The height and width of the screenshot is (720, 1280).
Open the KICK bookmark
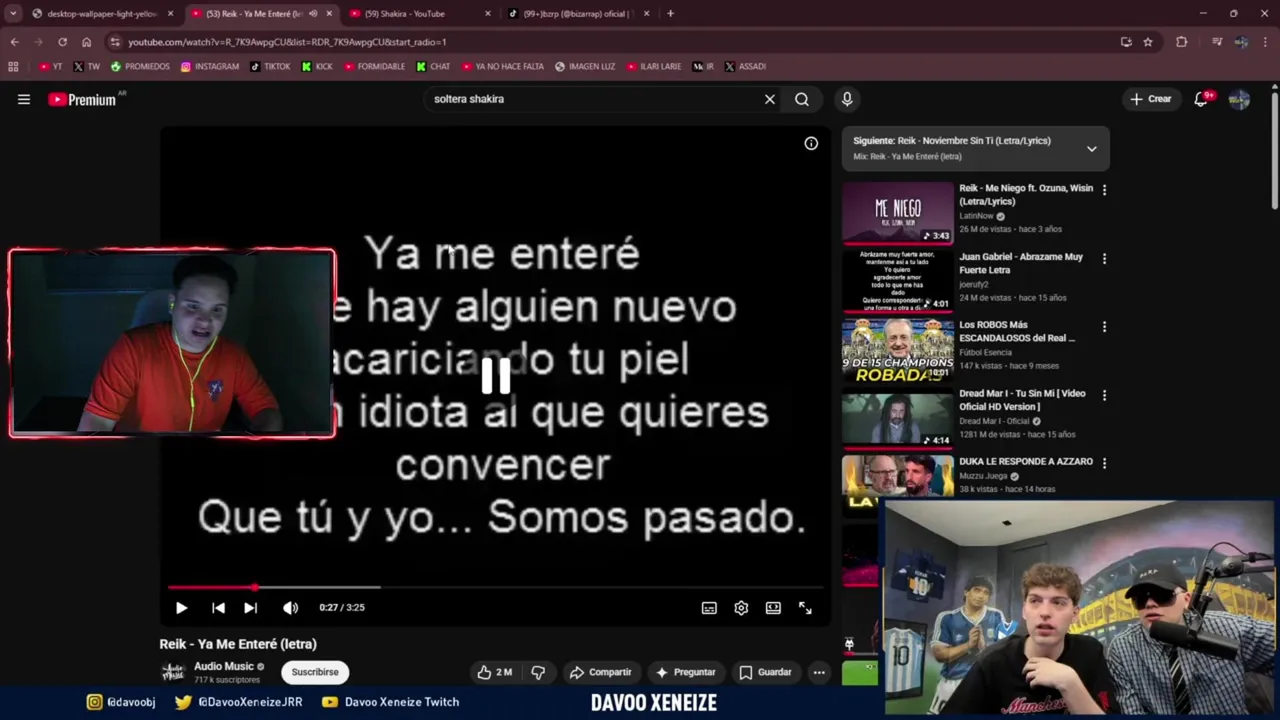(317, 67)
